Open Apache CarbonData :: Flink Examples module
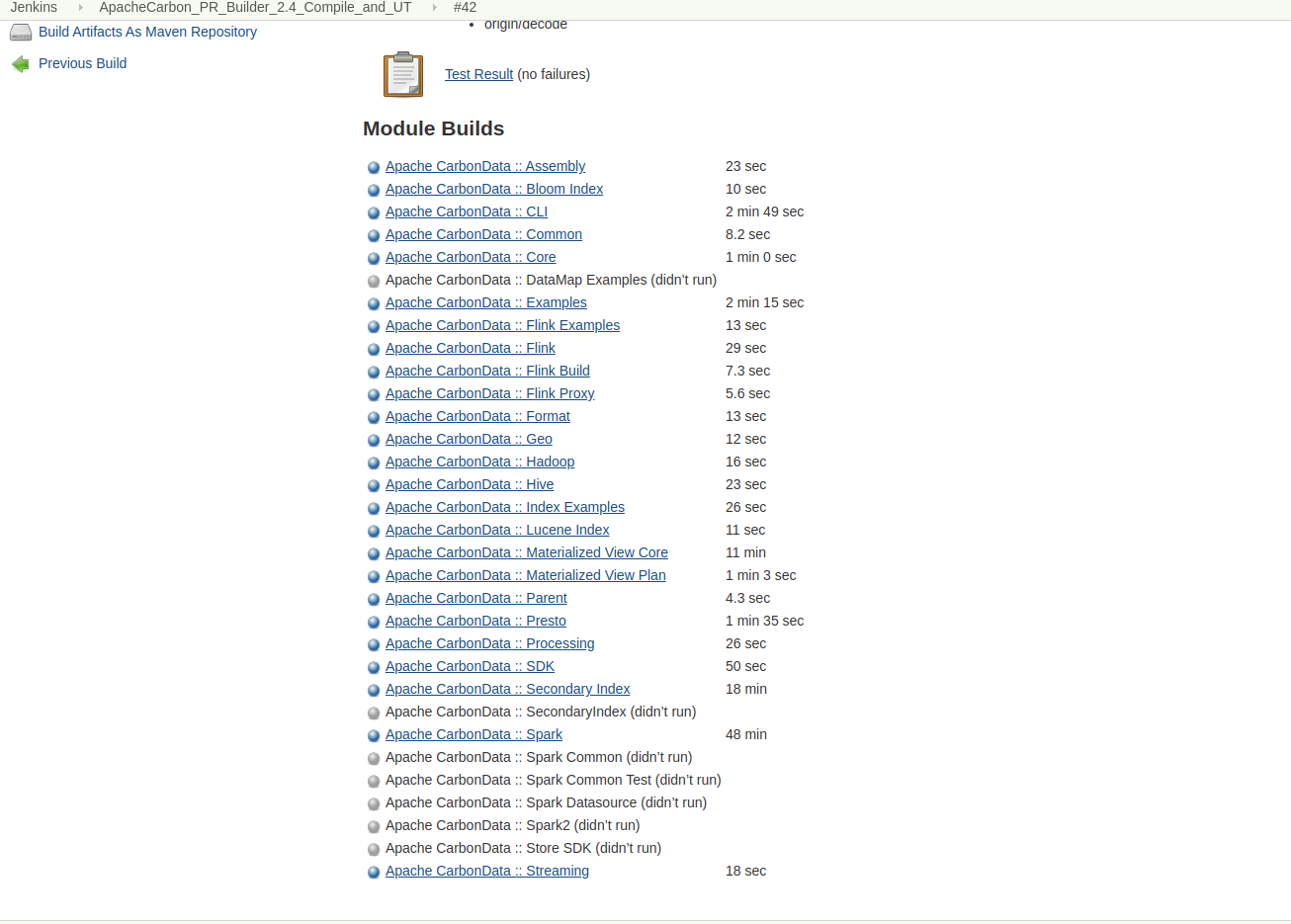Viewport: 1291px width, 924px height. 502,325
